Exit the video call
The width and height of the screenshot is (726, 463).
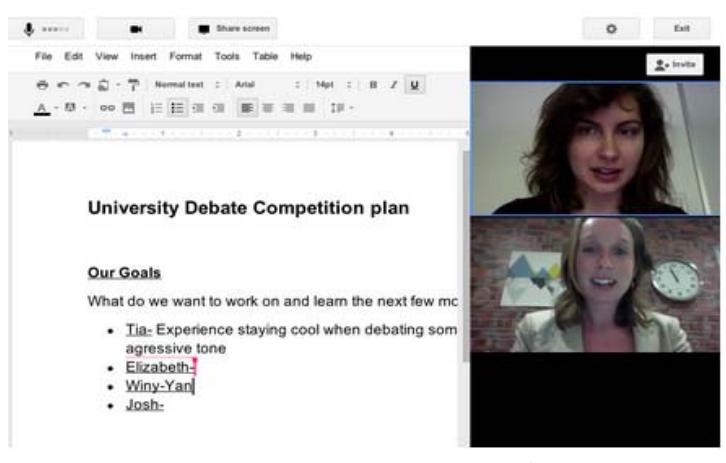pyautogui.click(x=682, y=29)
